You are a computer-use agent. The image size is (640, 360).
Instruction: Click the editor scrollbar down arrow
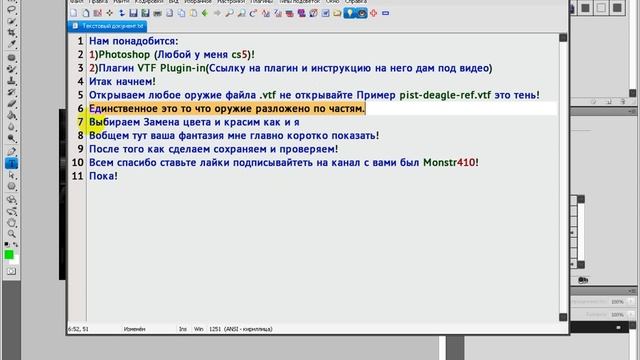pyautogui.click(x=563, y=317)
